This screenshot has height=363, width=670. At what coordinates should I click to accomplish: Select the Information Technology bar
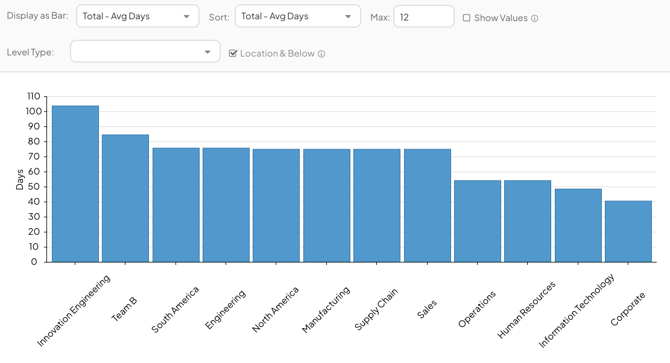(578, 225)
